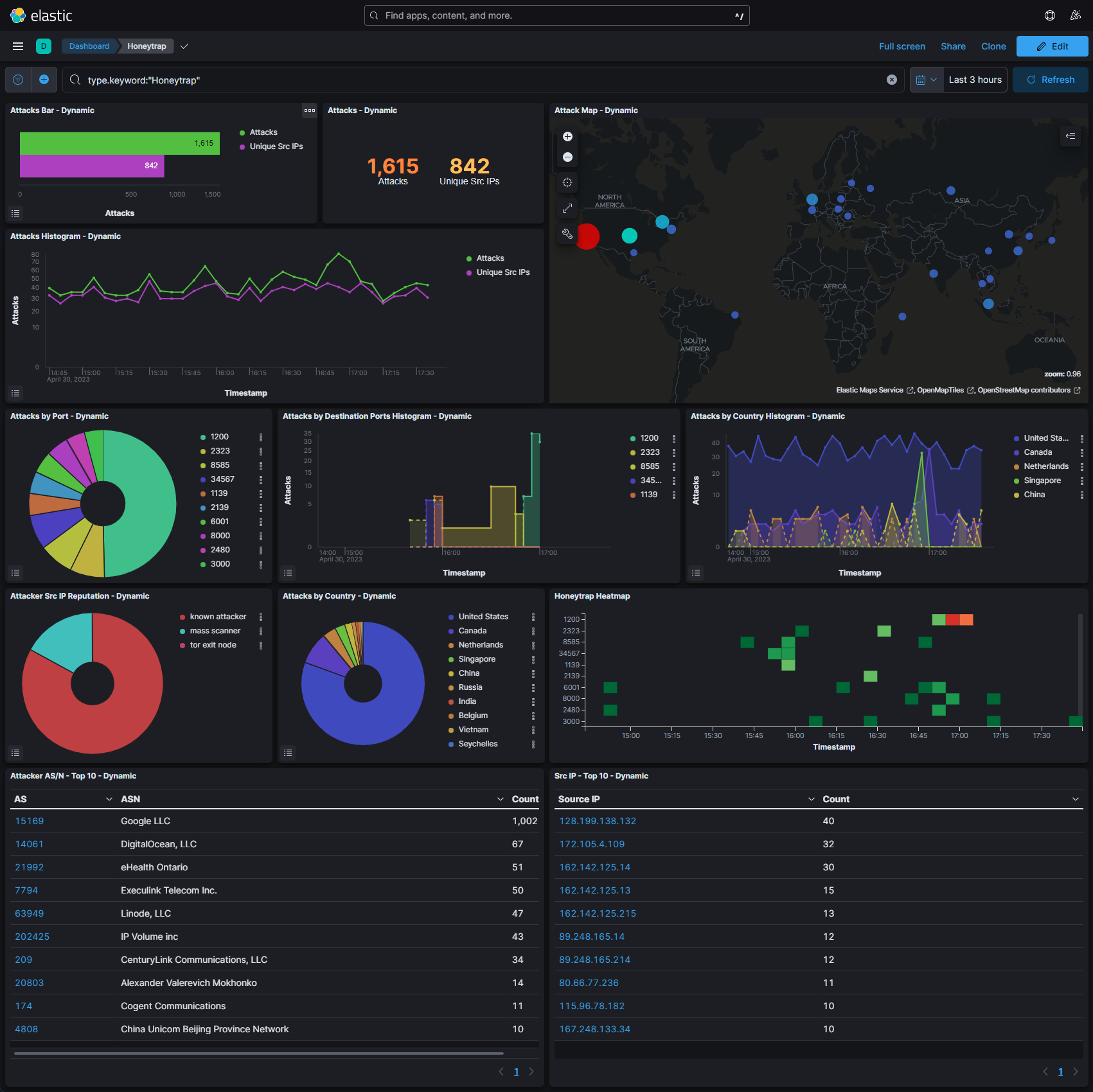Viewport: 1093px width, 1092px height.
Task: Open the Source IP column sort chevron
Action: point(811,799)
